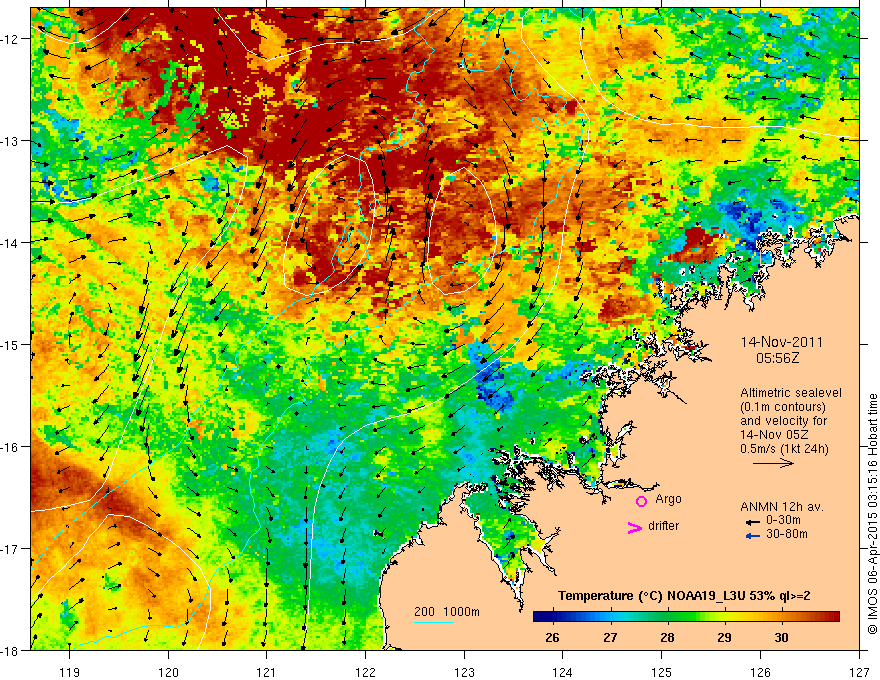880x680 pixels.
Task: Click the '(0.1m contours)' caption line
Action: coord(783,407)
